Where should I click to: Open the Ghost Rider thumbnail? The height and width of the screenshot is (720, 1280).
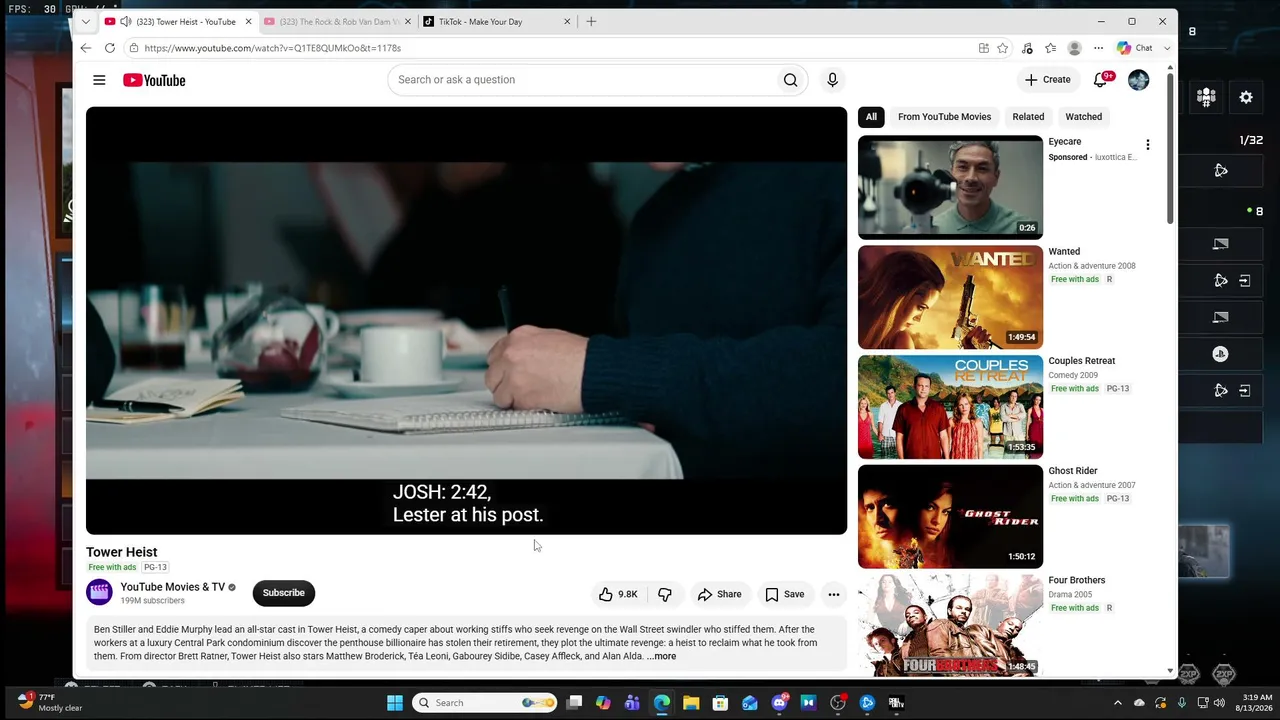click(950, 517)
